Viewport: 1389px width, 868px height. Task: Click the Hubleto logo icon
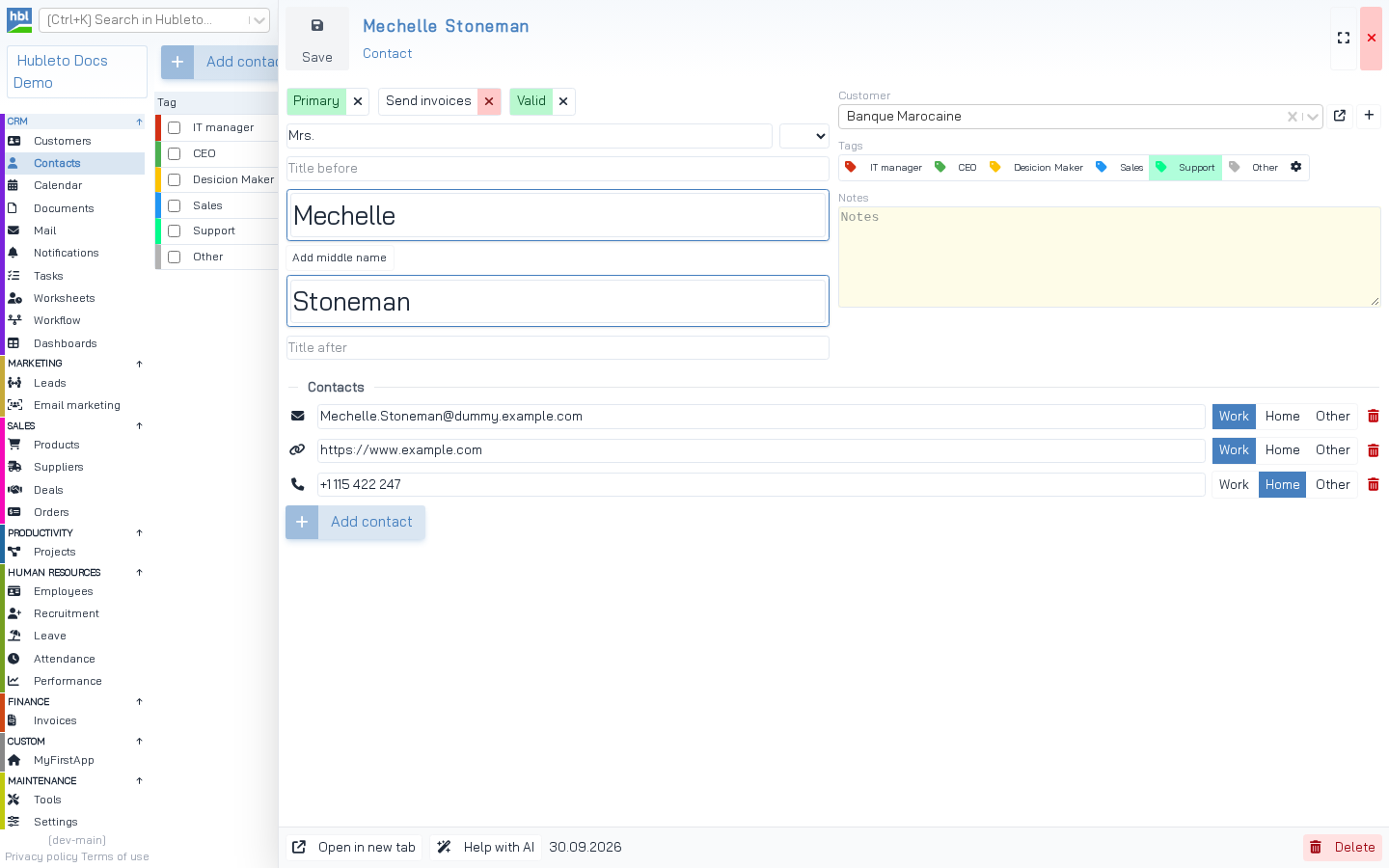tap(19, 20)
